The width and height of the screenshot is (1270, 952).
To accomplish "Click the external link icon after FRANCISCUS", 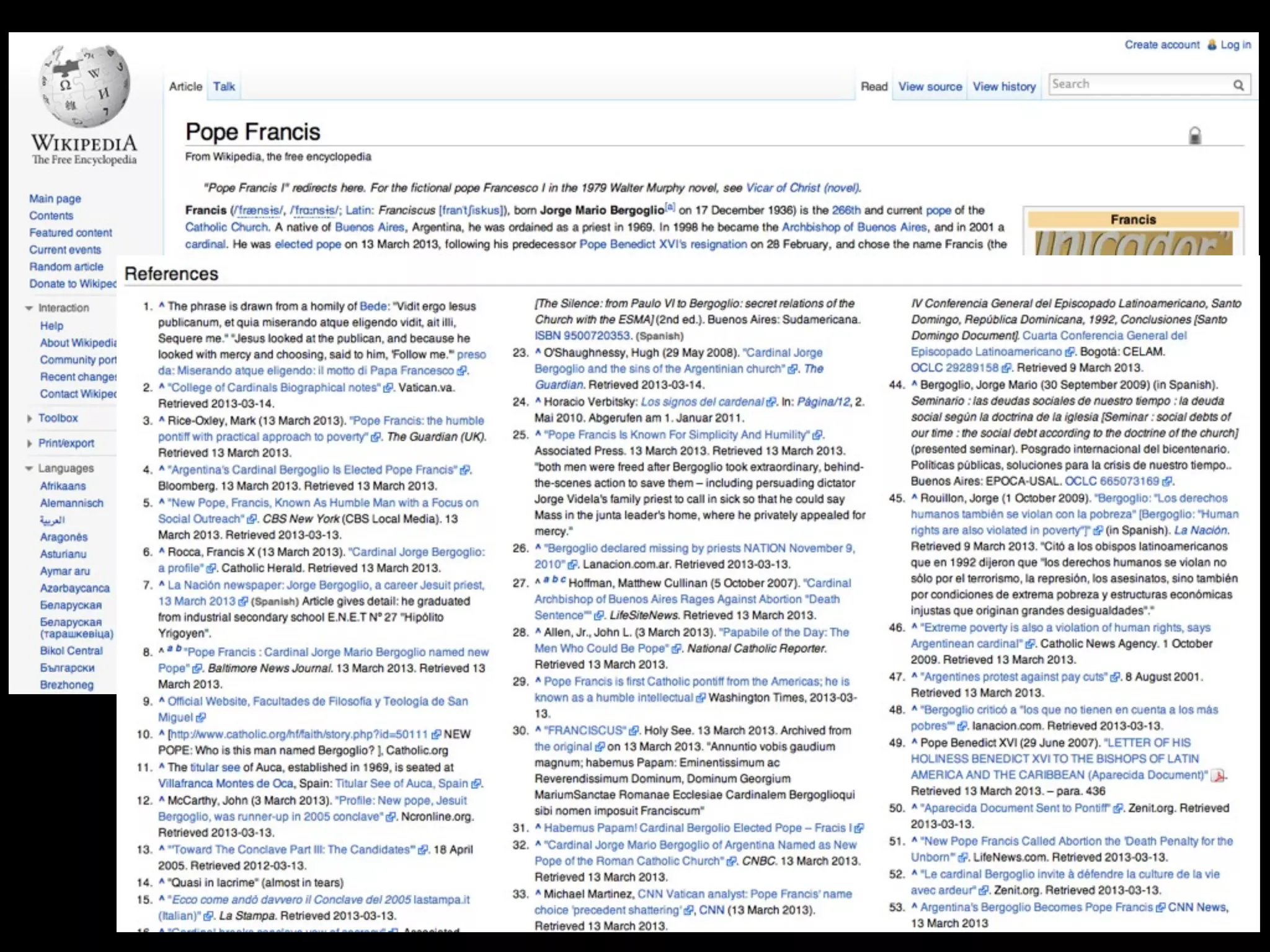I will point(634,731).
